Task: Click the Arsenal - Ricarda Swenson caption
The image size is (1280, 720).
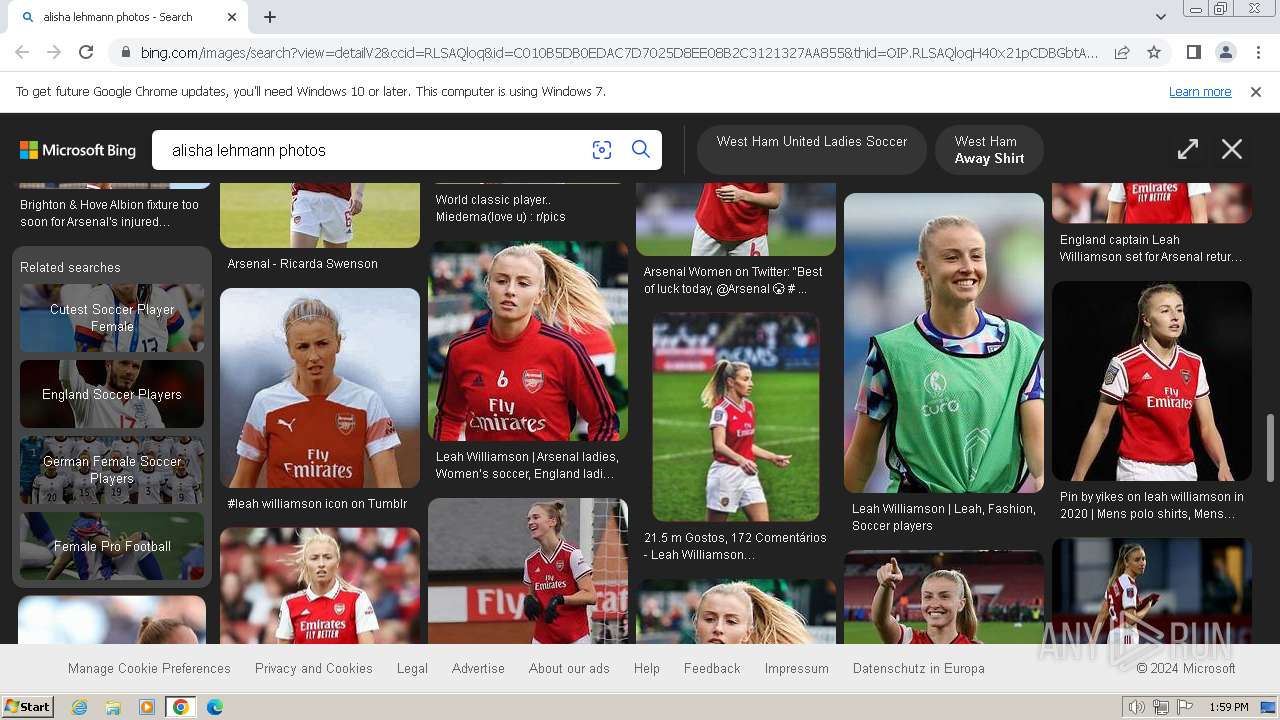Action: pos(302,264)
